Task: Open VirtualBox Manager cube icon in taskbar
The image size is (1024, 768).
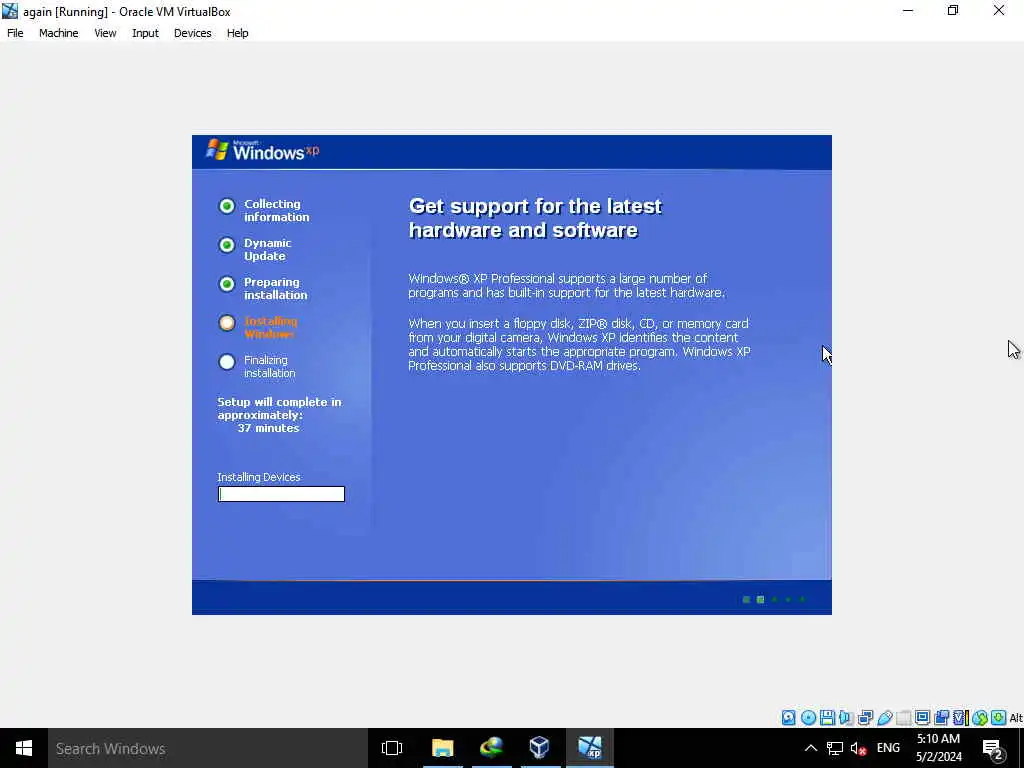Action: pos(539,748)
